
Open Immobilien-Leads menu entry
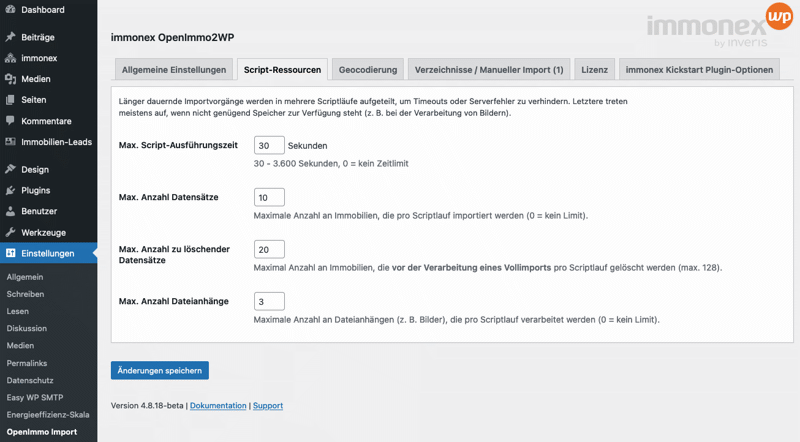(48, 142)
